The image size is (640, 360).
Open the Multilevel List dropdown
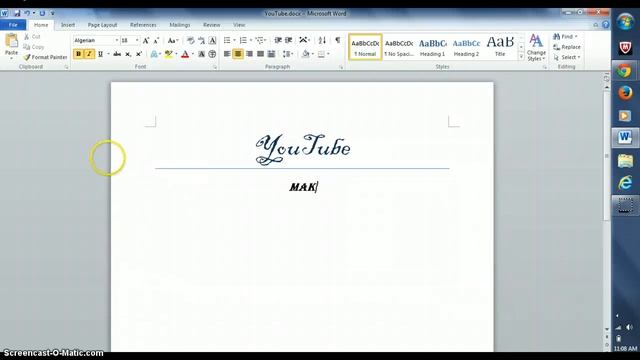[x=266, y=40]
